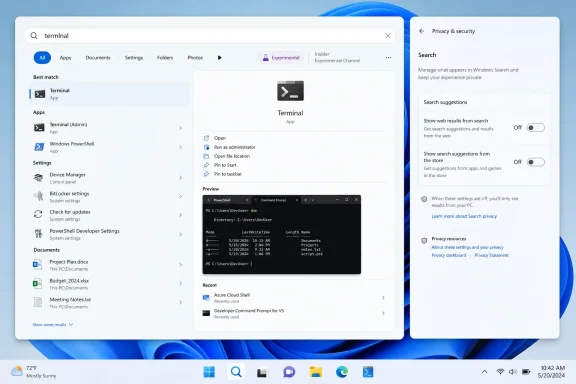Open About these settings and your privacy
Image resolution: width=576 pixels, height=384 pixels.
tap(467, 247)
